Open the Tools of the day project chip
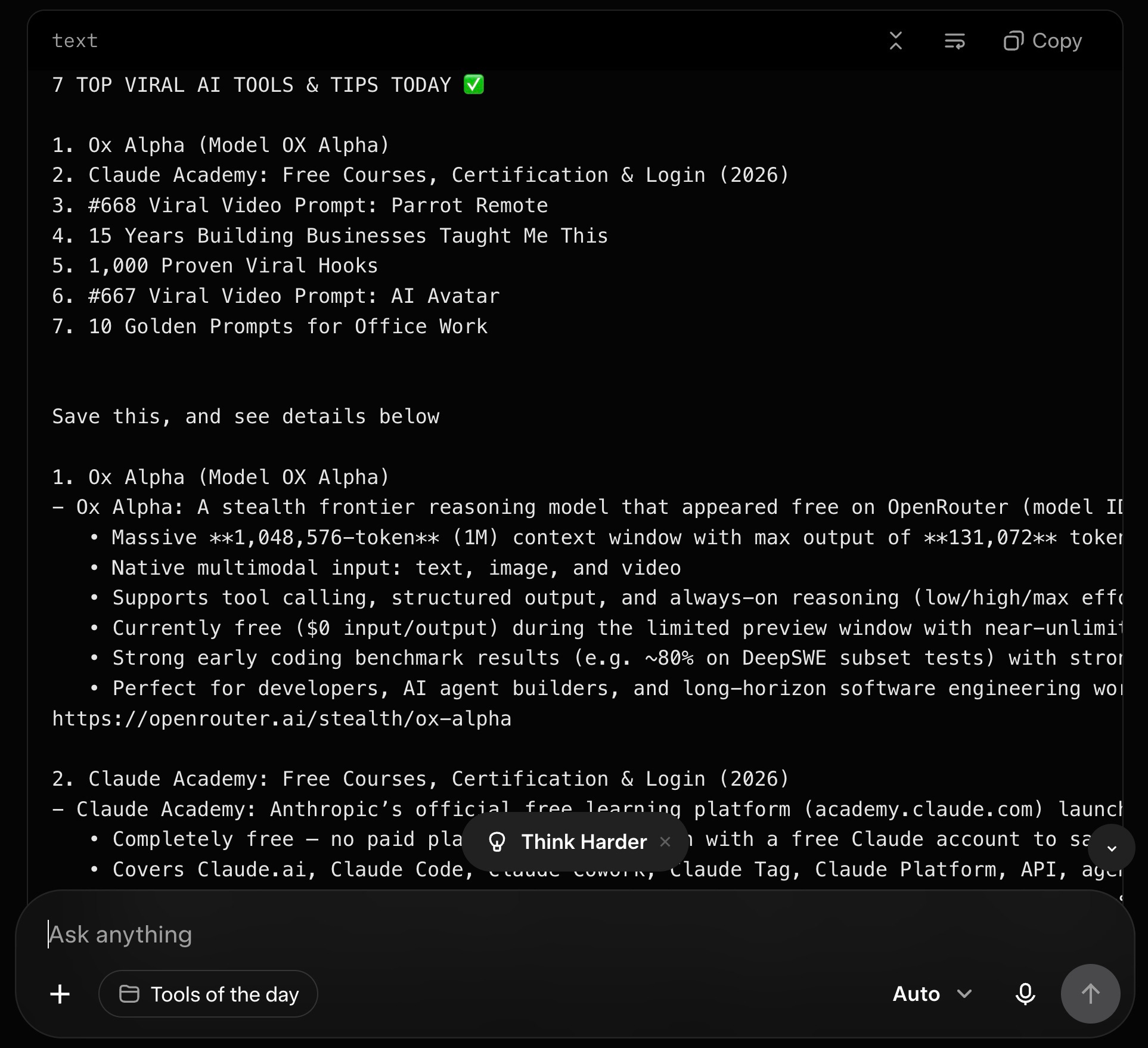Viewport: 1148px width, 1048px height. pos(208,994)
